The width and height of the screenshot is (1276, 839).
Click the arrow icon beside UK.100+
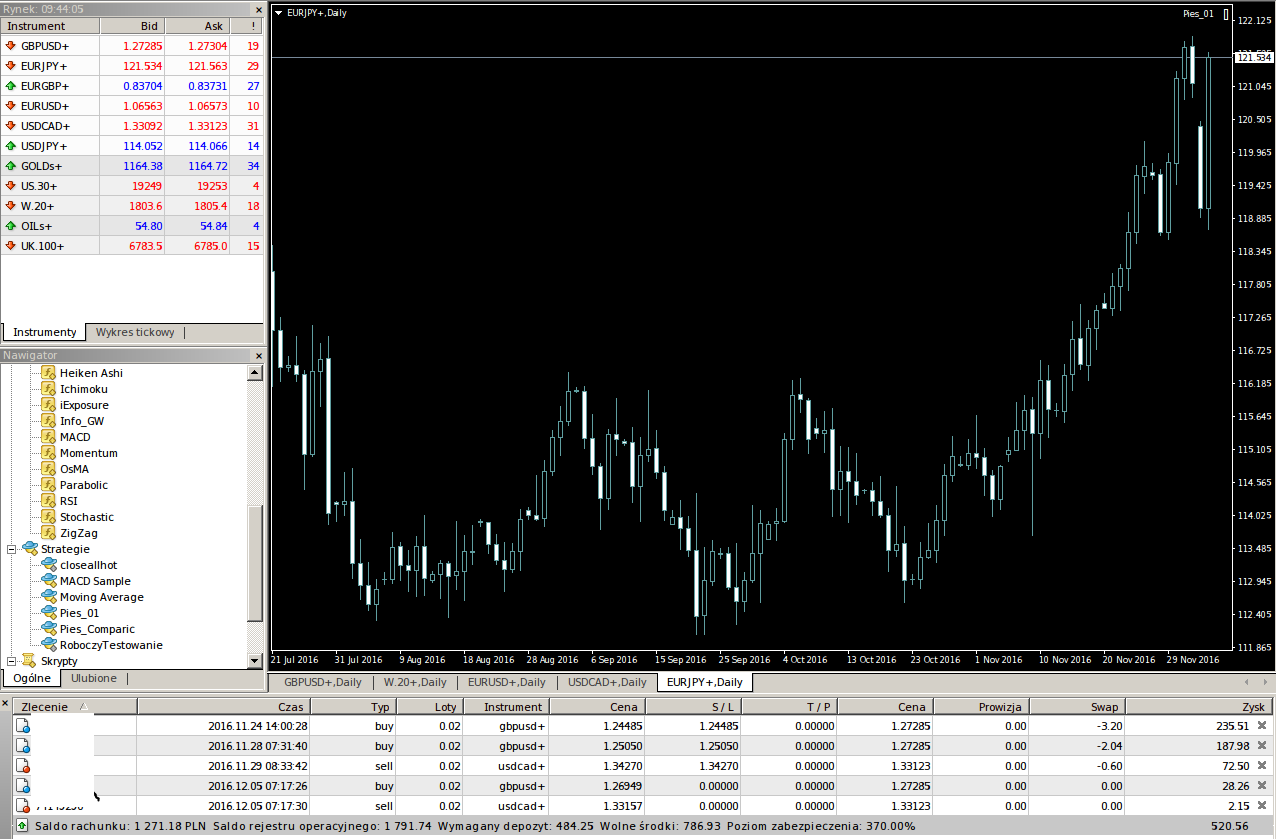(11, 246)
